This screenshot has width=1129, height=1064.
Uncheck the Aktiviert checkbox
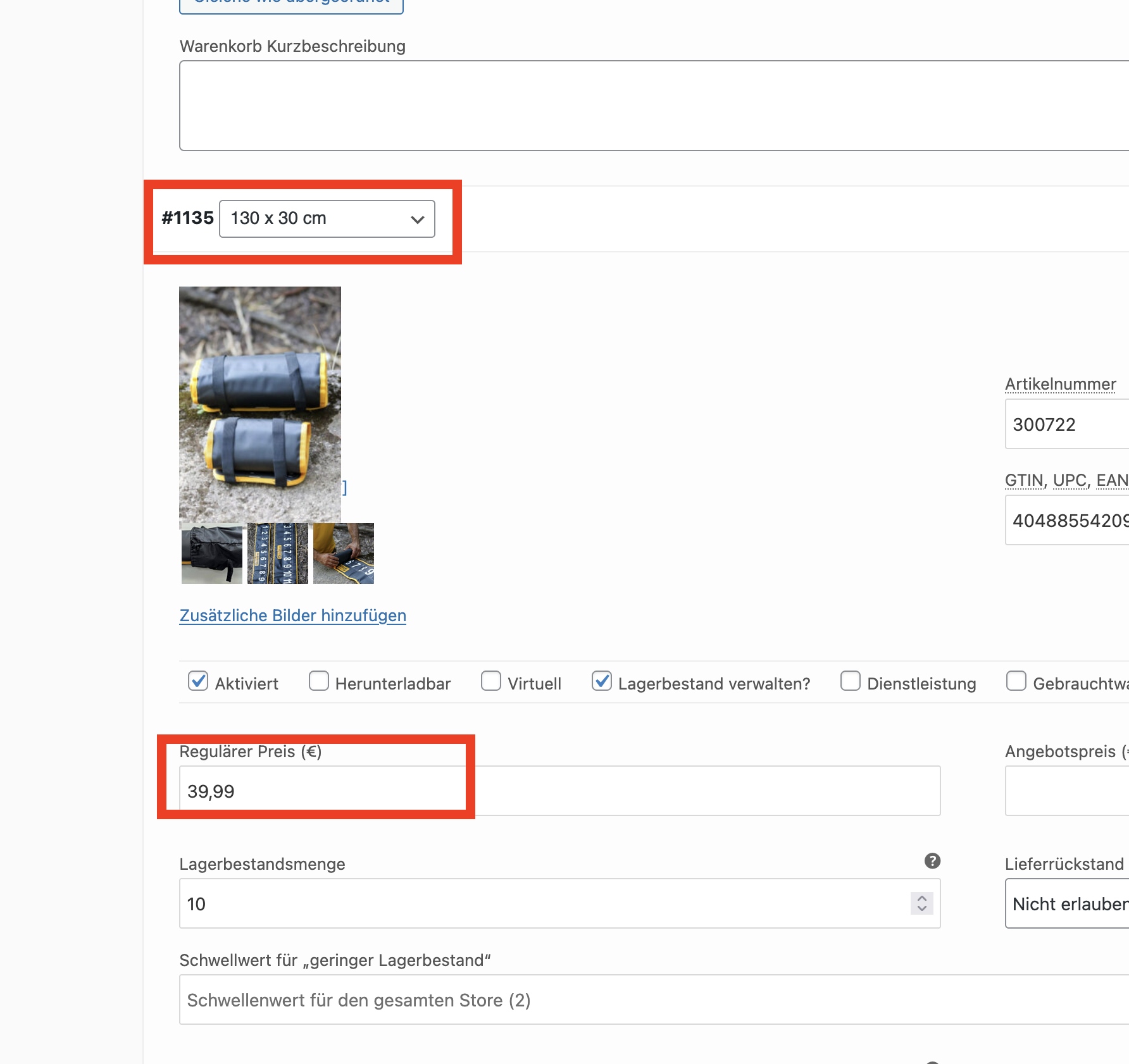point(198,681)
